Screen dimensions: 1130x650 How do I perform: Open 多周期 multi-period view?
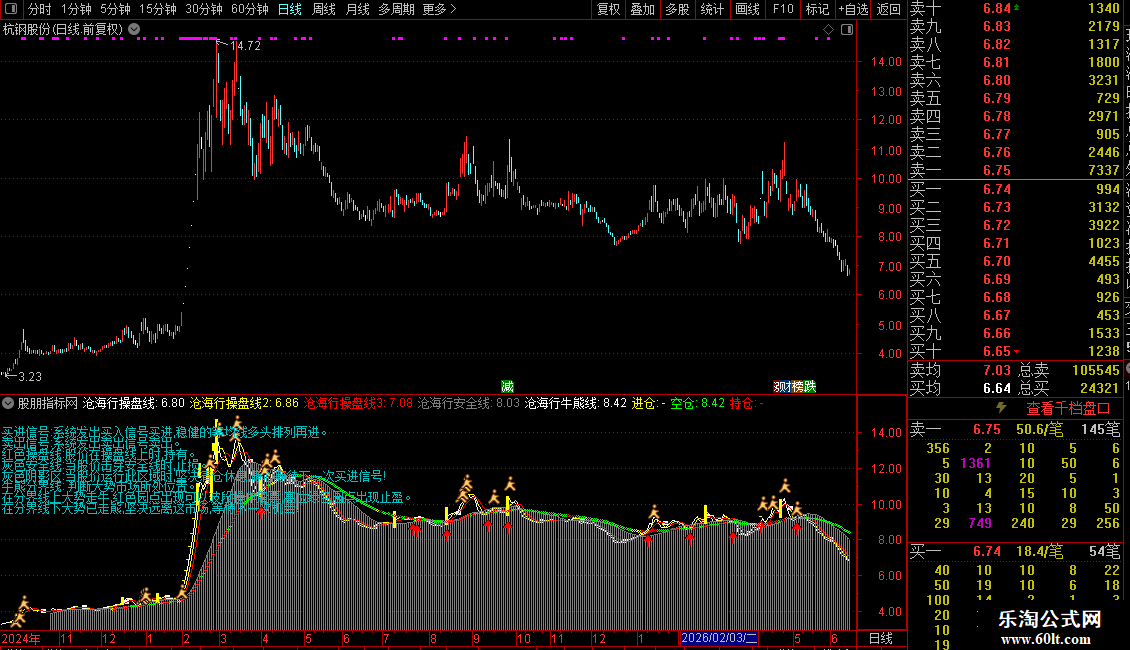[x=396, y=9]
